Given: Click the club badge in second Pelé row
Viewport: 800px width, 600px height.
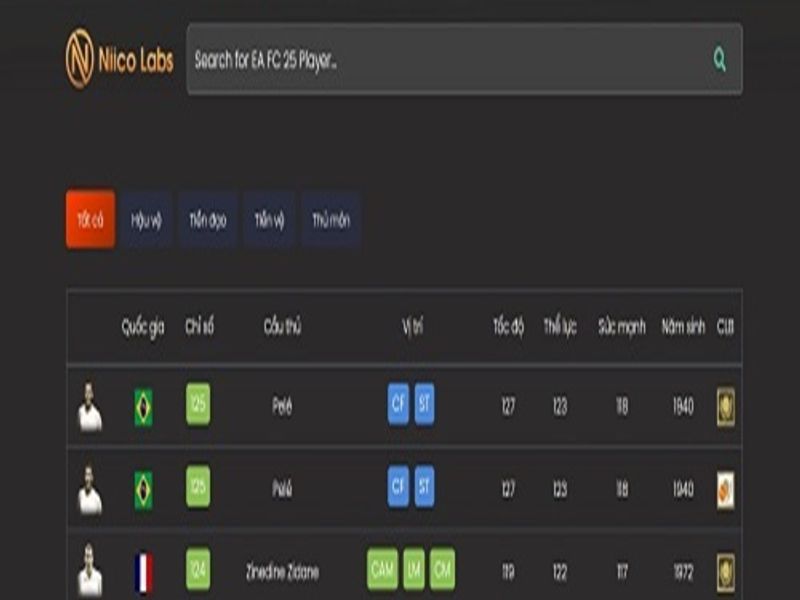Looking at the screenshot, I should click(725, 490).
